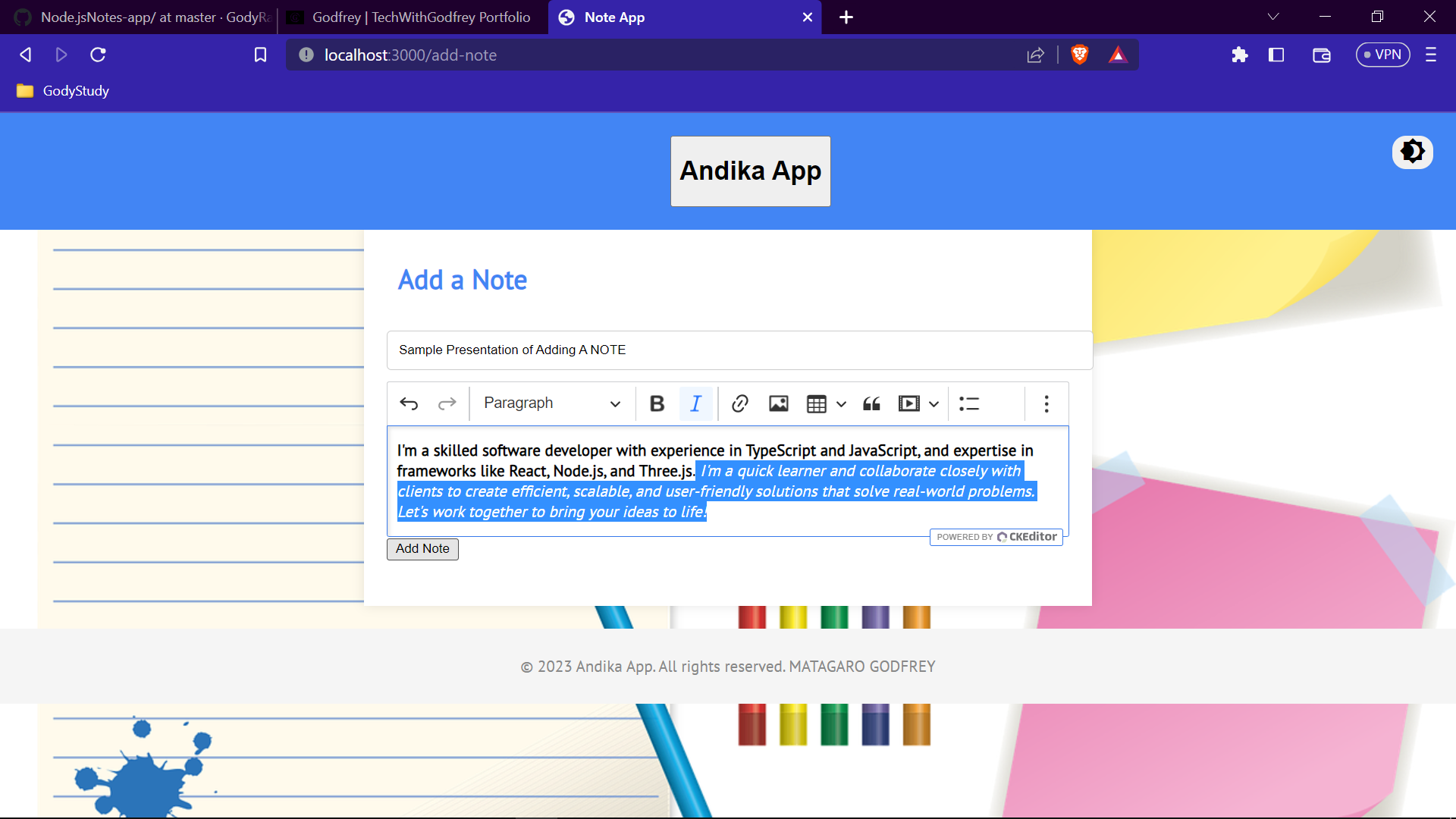Viewport: 1456px width, 819px height.
Task: Click the insert link icon
Action: (x=740, y=403)
